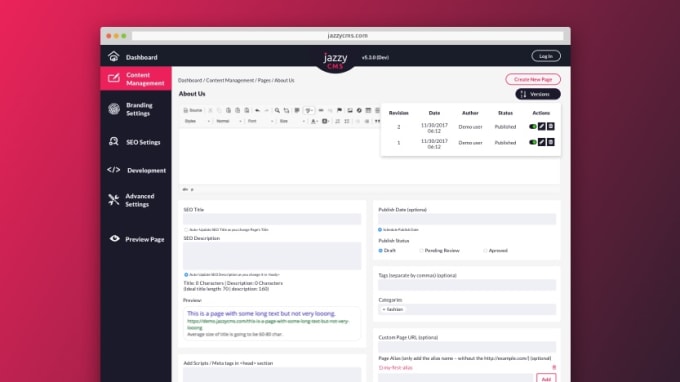Open the Size dropdown in editor

(x=293, y=121)
